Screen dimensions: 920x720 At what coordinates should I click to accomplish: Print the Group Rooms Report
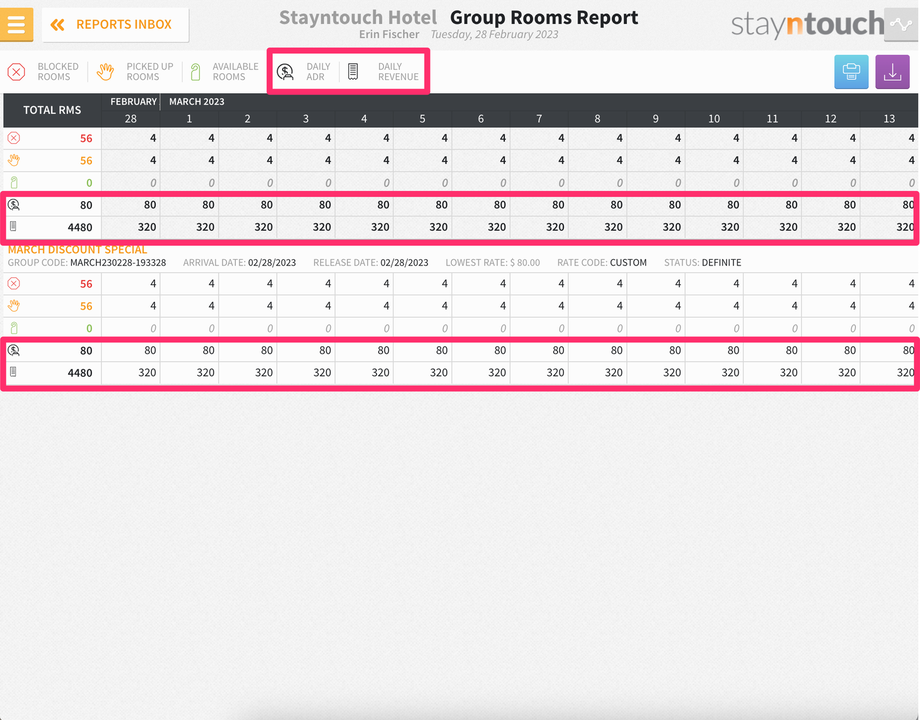pos(851,72)
